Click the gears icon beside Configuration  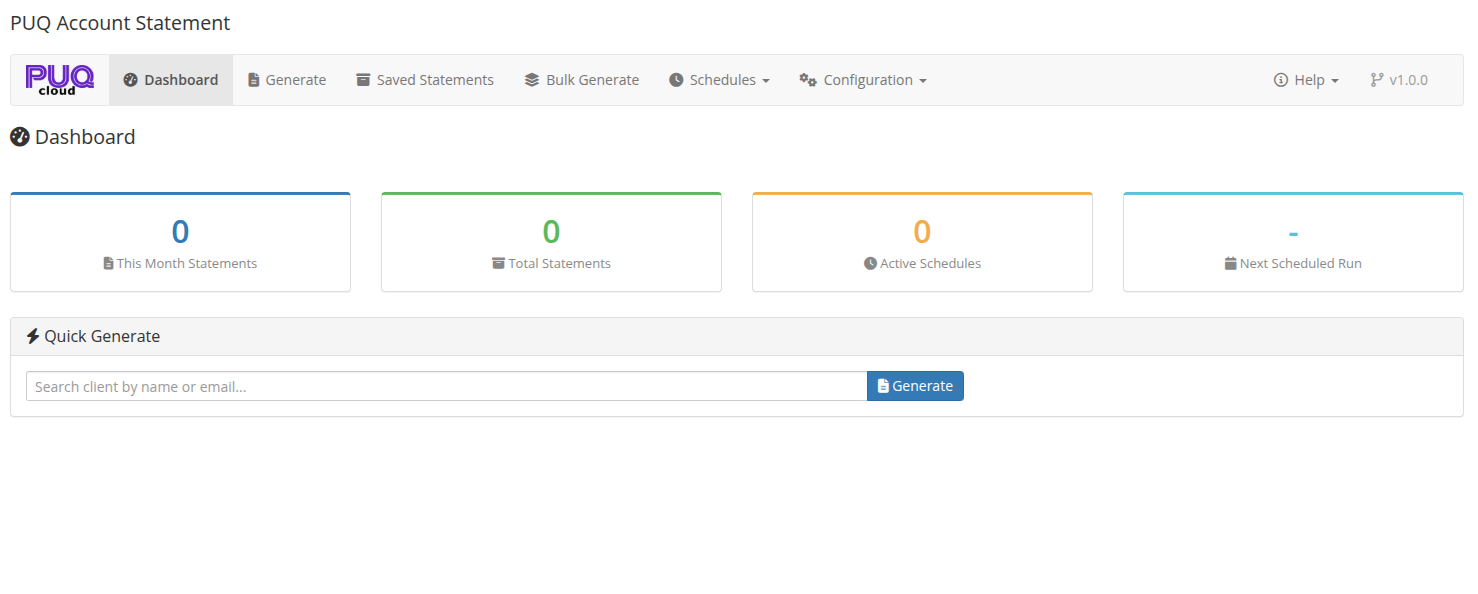(807, 79)
